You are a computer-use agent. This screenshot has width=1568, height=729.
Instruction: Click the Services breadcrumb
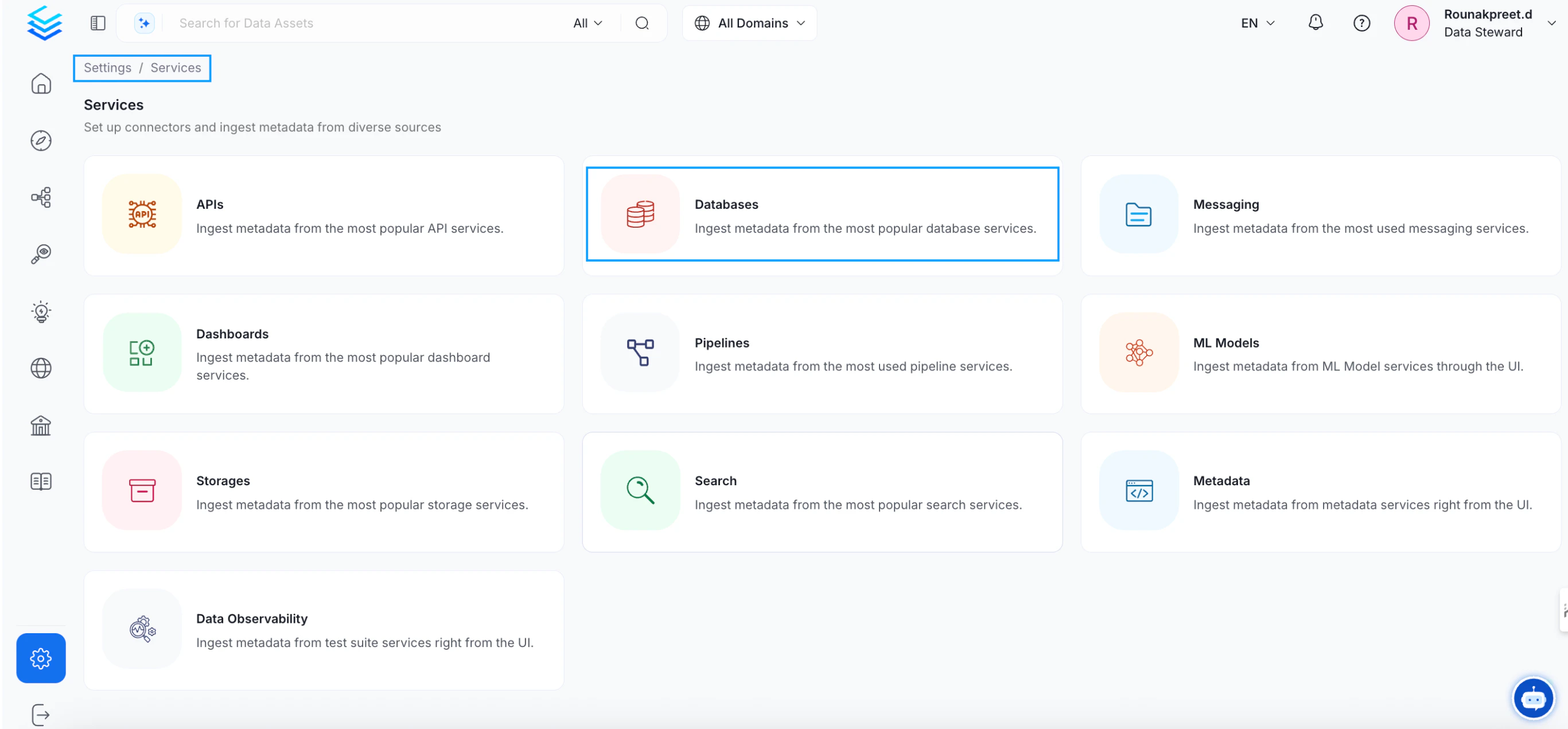pyautogui.click(x=176, y=68)
